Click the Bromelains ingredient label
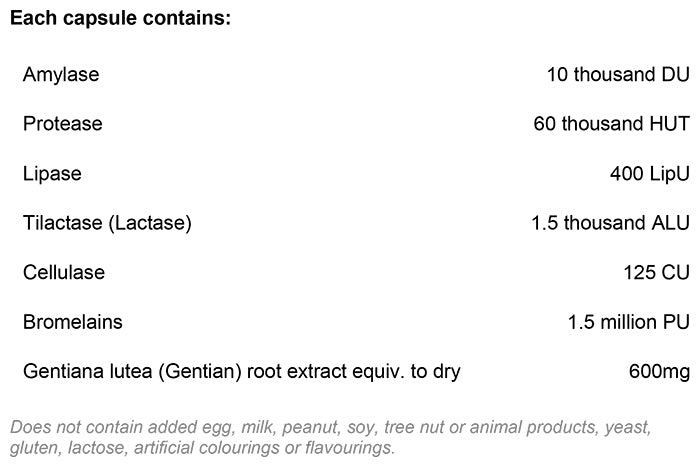This screenshot has height=467, width=700. (73, 323)
